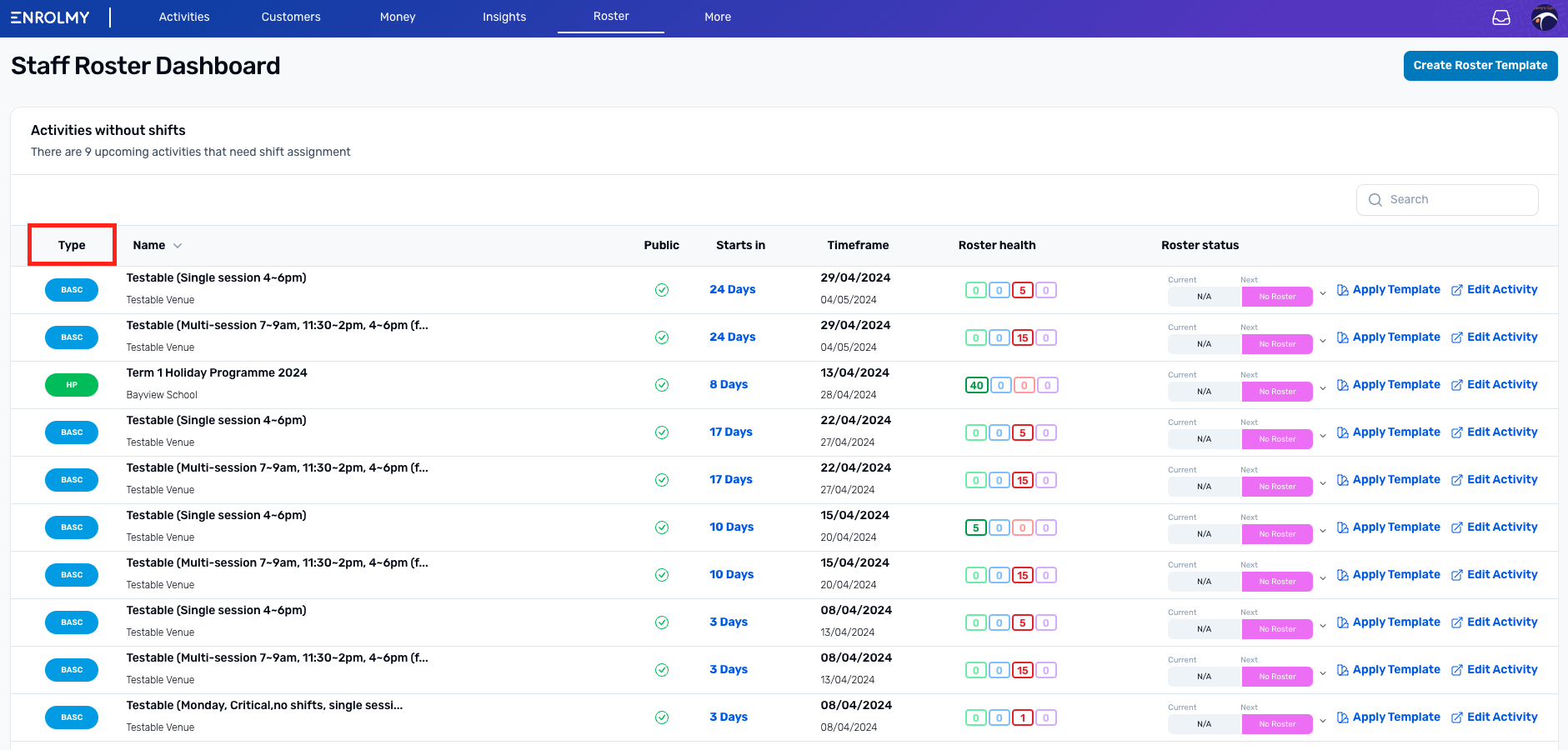Click public check icon for Term 1 Holiday Programme
Screen dimensions: 1568x750
point(662,385)
